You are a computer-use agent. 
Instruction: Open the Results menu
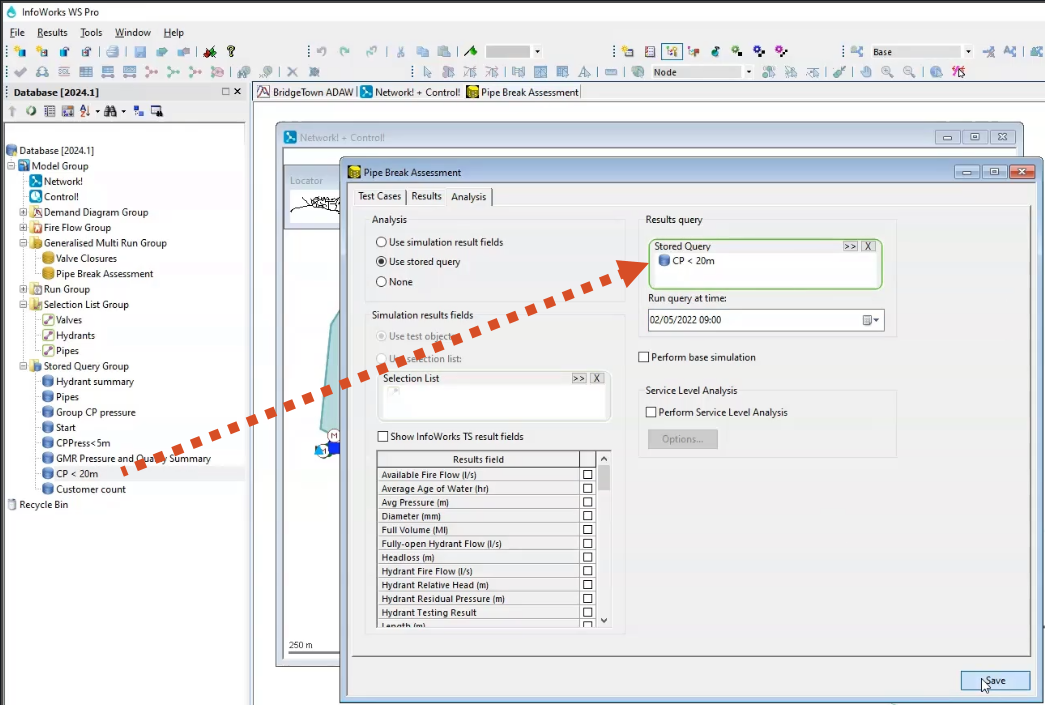[52, 33]
